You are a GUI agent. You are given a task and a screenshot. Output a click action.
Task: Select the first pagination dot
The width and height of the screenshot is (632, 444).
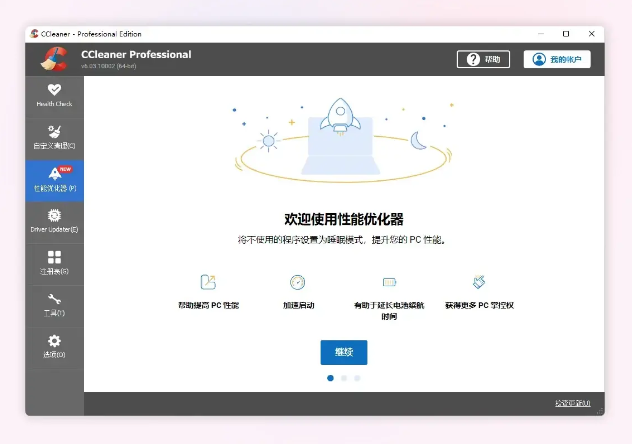(x=331, y=378)
